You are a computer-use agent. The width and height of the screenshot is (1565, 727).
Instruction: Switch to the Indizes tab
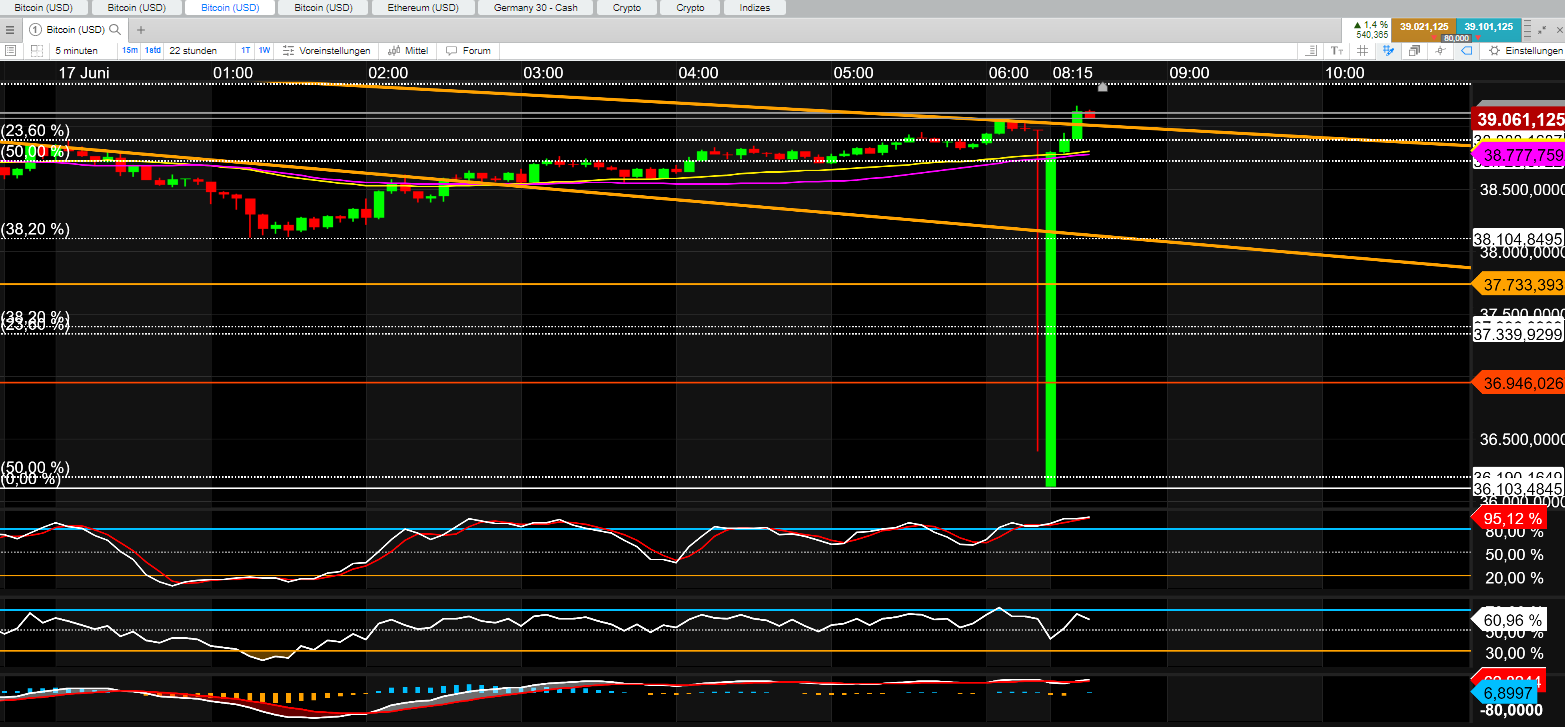point(753,7)
